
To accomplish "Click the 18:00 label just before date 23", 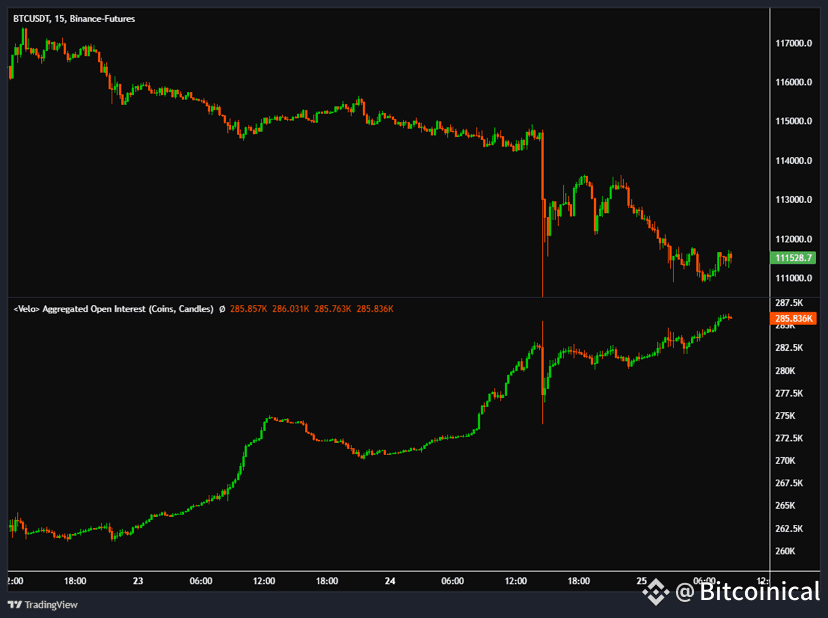I will 75,581.
